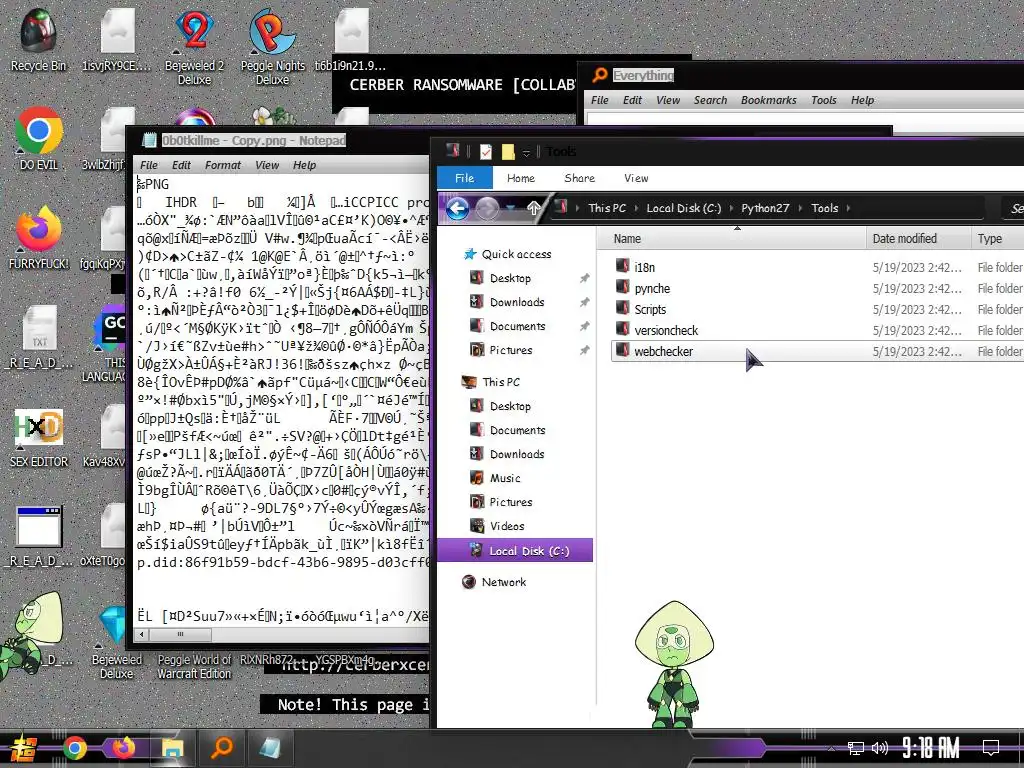1024x768 pixels.
Task: Click New Folder icon in Explorer's title bar
Action: [x=508, y=152]
